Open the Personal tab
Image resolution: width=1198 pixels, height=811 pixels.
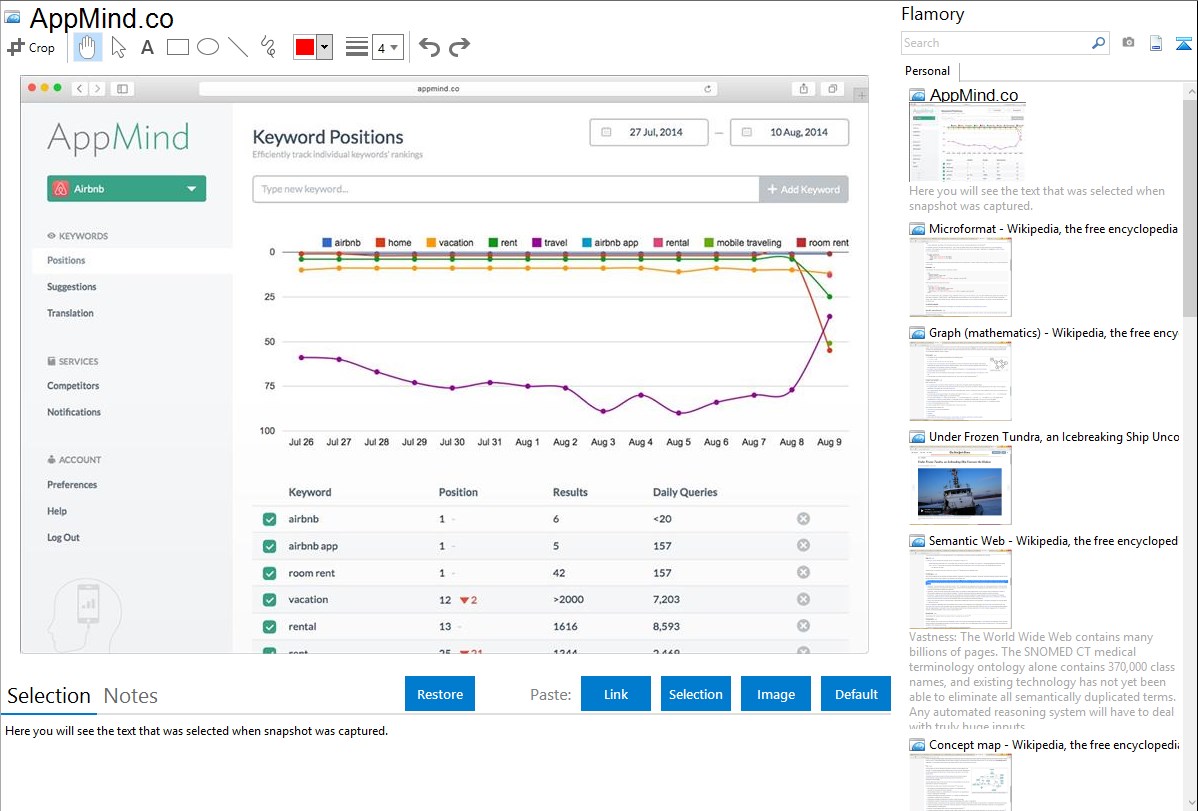click(x=927, y=71)
